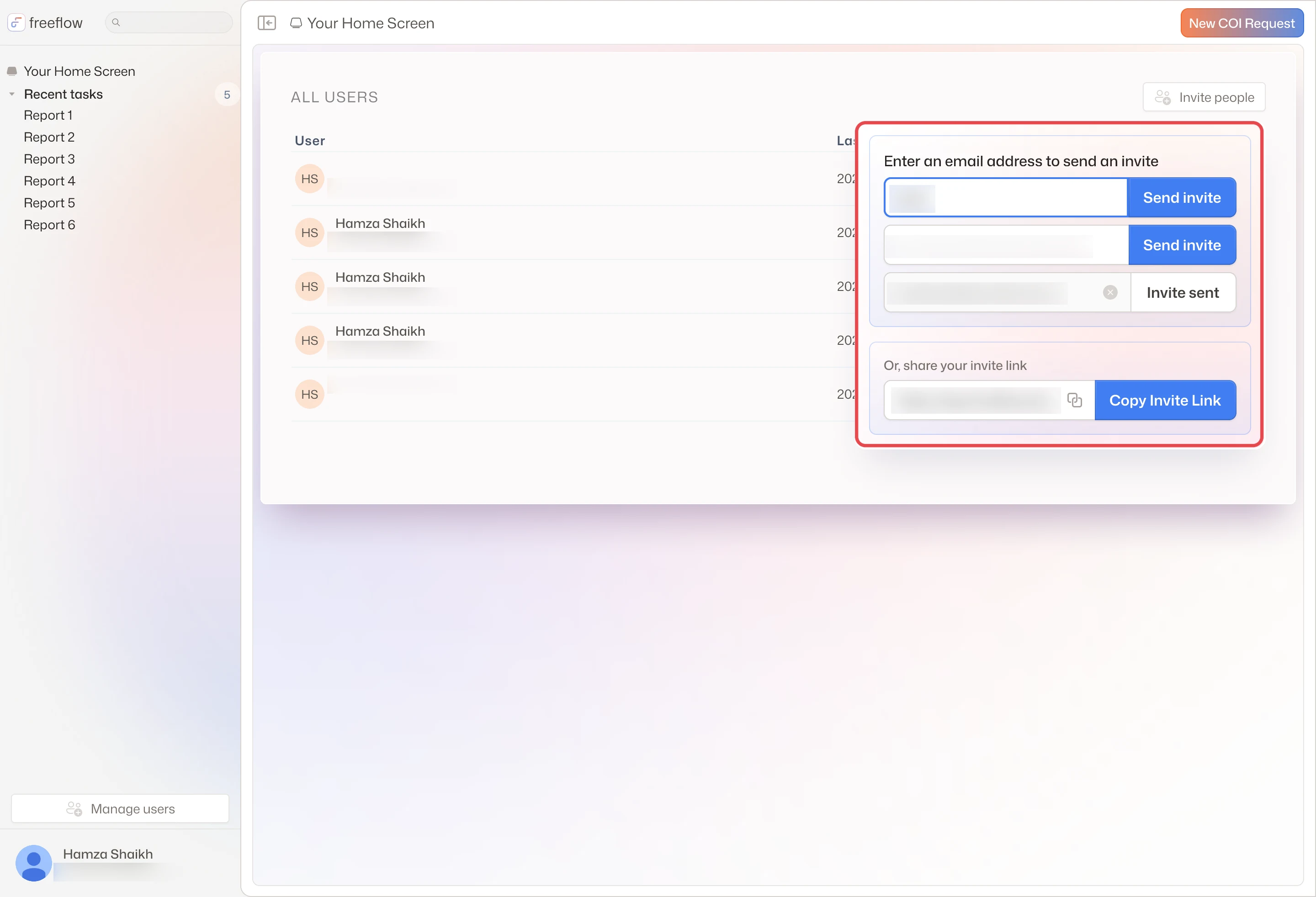
Task: Click the search magnifier icon in sidebar
Action: click(116, 23)
